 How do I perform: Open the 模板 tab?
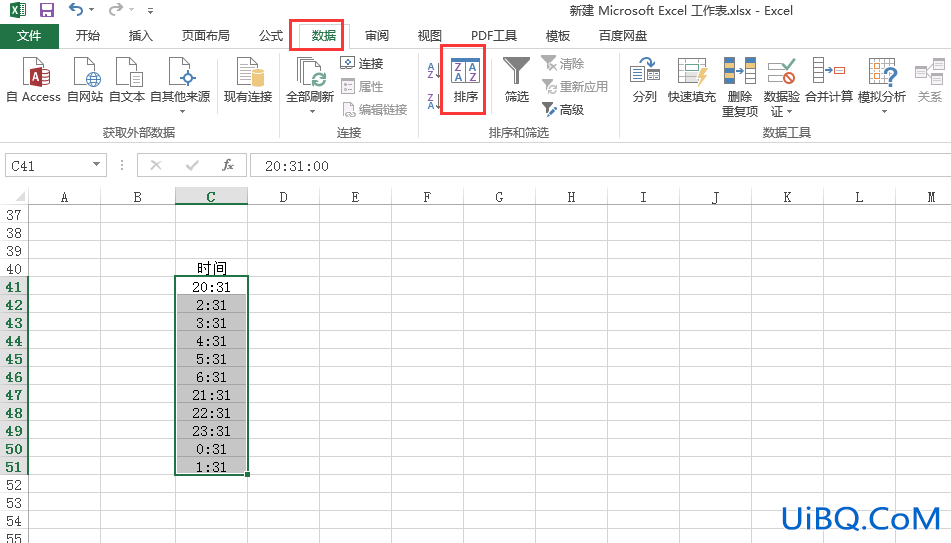pyautogui.click(x=558, y=36)
